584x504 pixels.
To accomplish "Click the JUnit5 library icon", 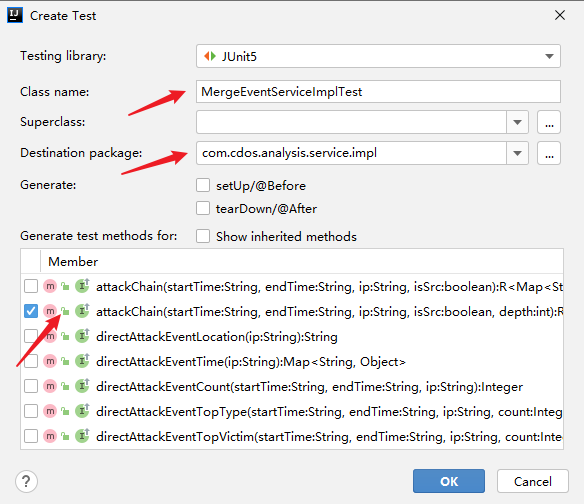I will coord(210,56).
